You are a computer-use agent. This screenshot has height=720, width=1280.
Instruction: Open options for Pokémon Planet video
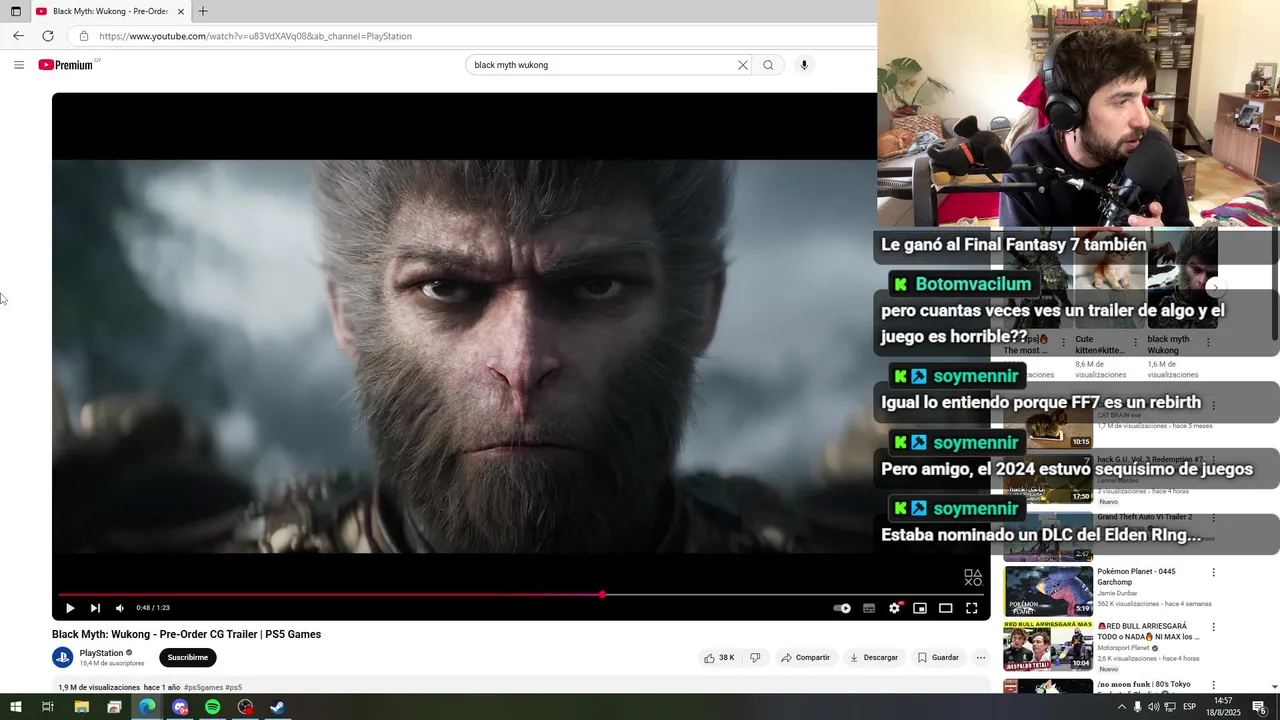click(1214, 573)
